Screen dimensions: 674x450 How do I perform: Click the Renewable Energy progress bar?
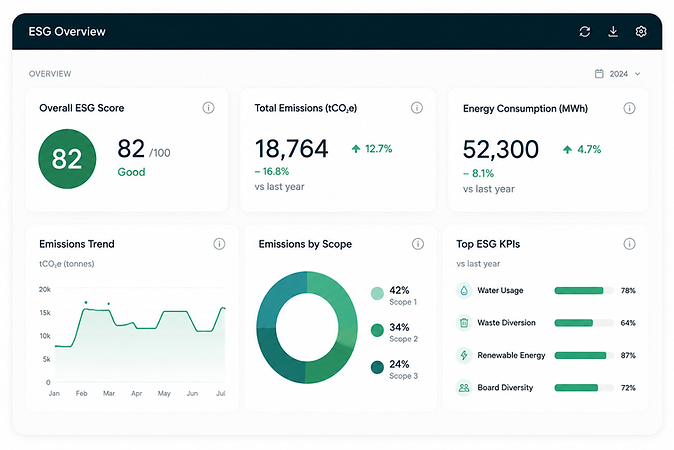pos(584,355)
